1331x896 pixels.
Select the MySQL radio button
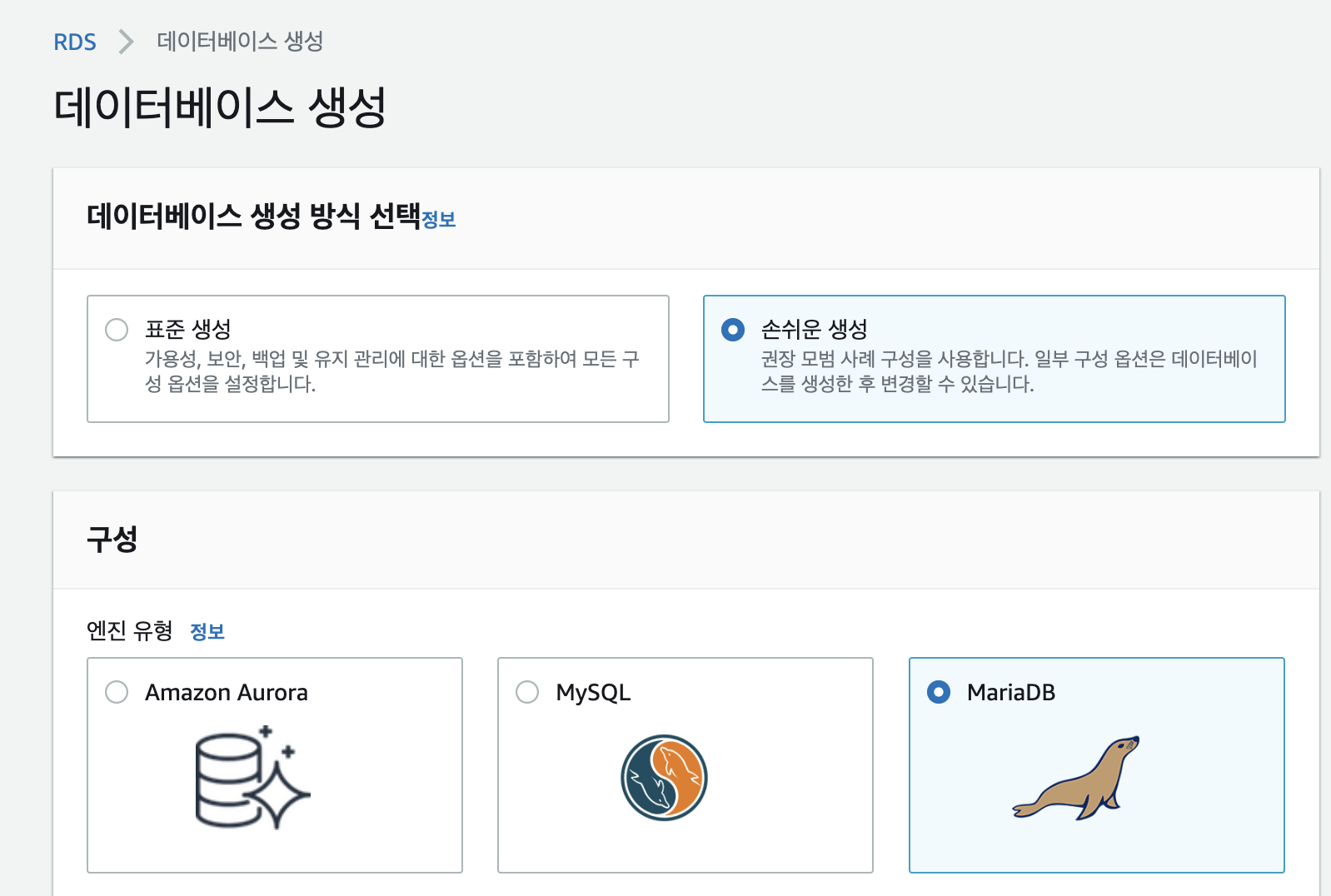point(527,692)
